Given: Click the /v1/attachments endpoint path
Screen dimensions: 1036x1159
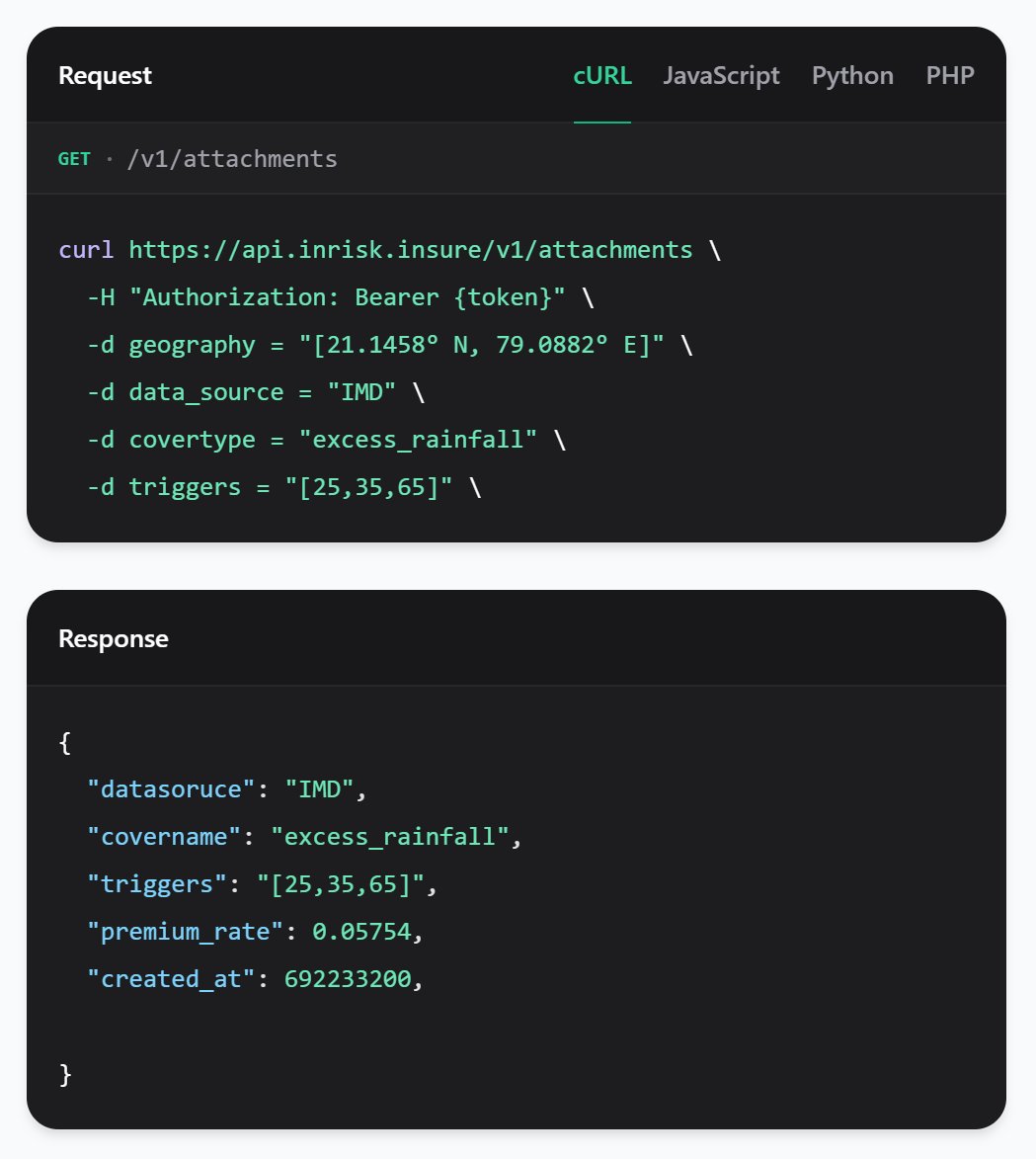Looking at the screenshot, I should coord(232,159).
